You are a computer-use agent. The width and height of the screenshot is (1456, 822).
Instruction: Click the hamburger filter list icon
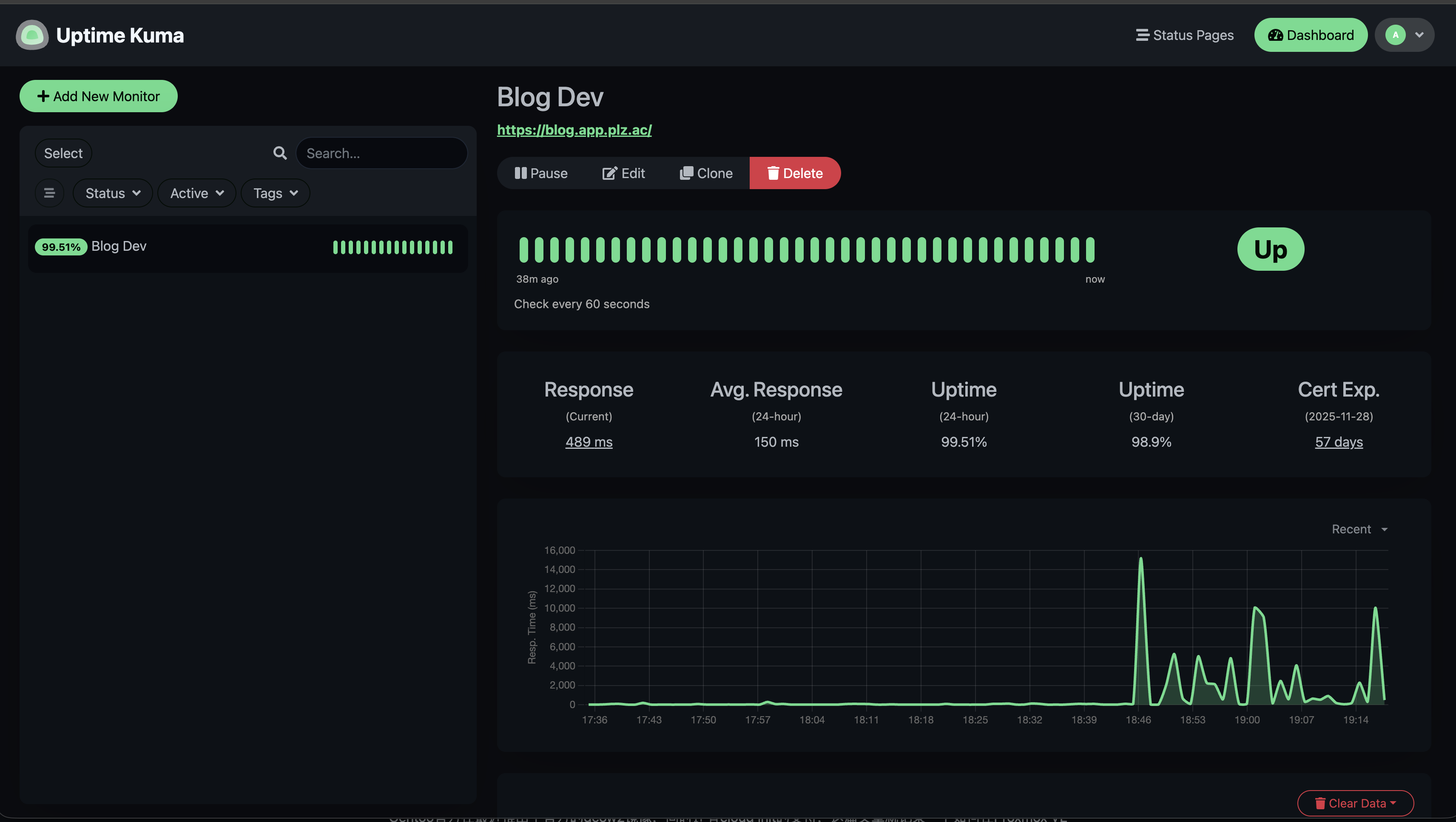(x=50, y=193)
